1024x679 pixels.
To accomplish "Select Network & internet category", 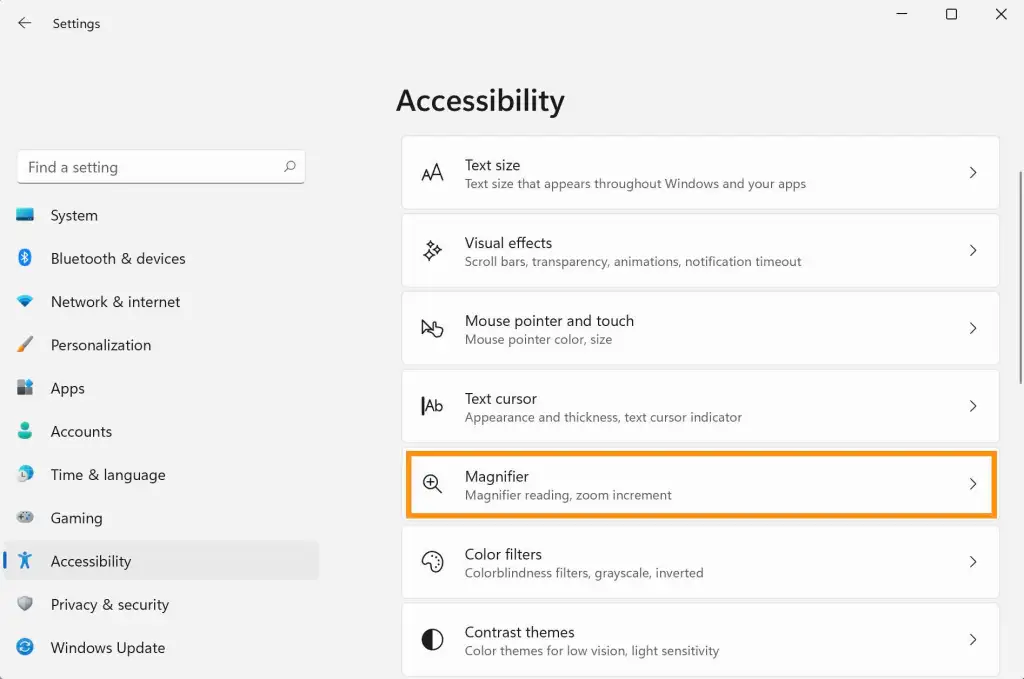I will point(161,302).
